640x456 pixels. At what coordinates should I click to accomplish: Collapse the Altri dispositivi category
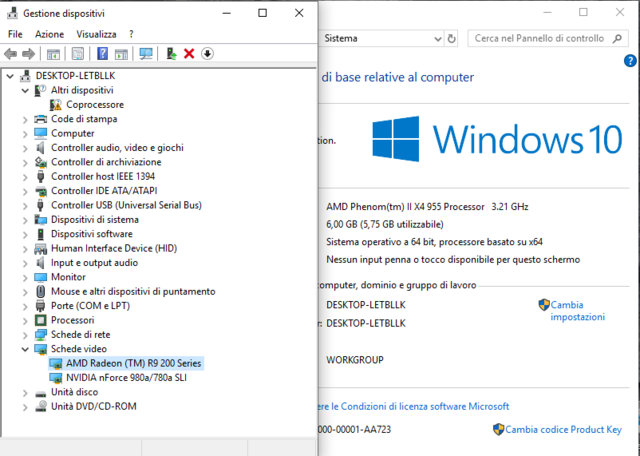tap(25, 90)
